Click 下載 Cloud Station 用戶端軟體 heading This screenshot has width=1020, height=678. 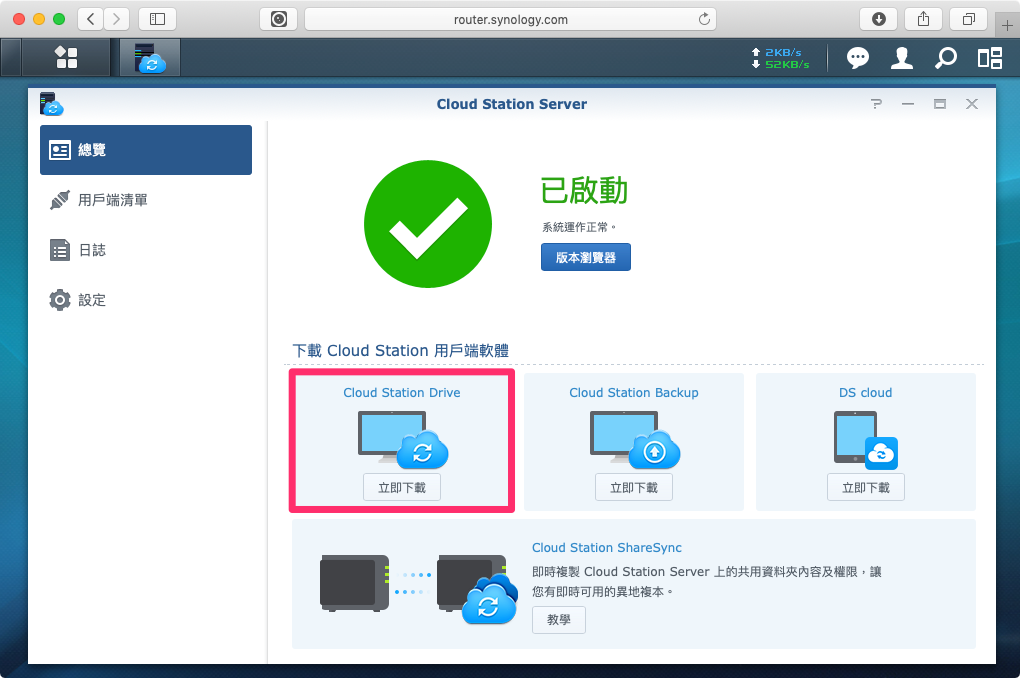(x=401, y=351)
